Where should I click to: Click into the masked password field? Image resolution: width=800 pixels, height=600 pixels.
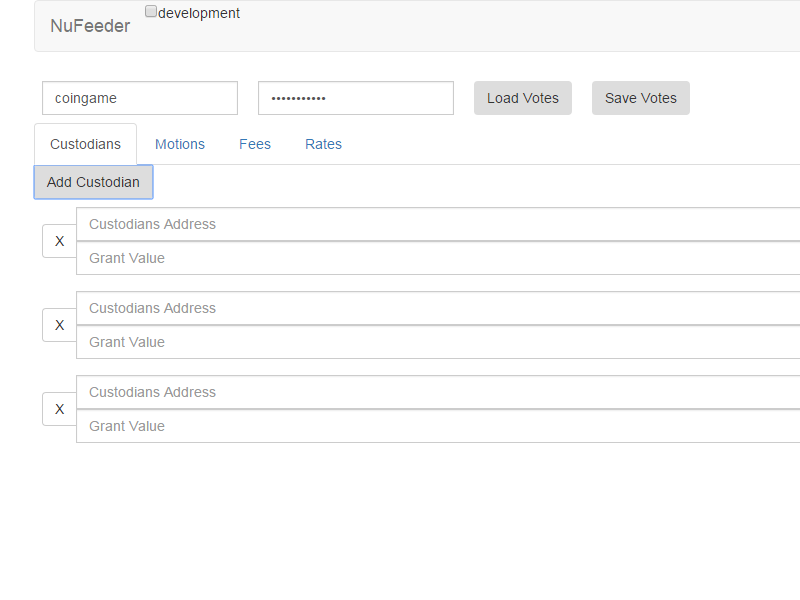356,98
